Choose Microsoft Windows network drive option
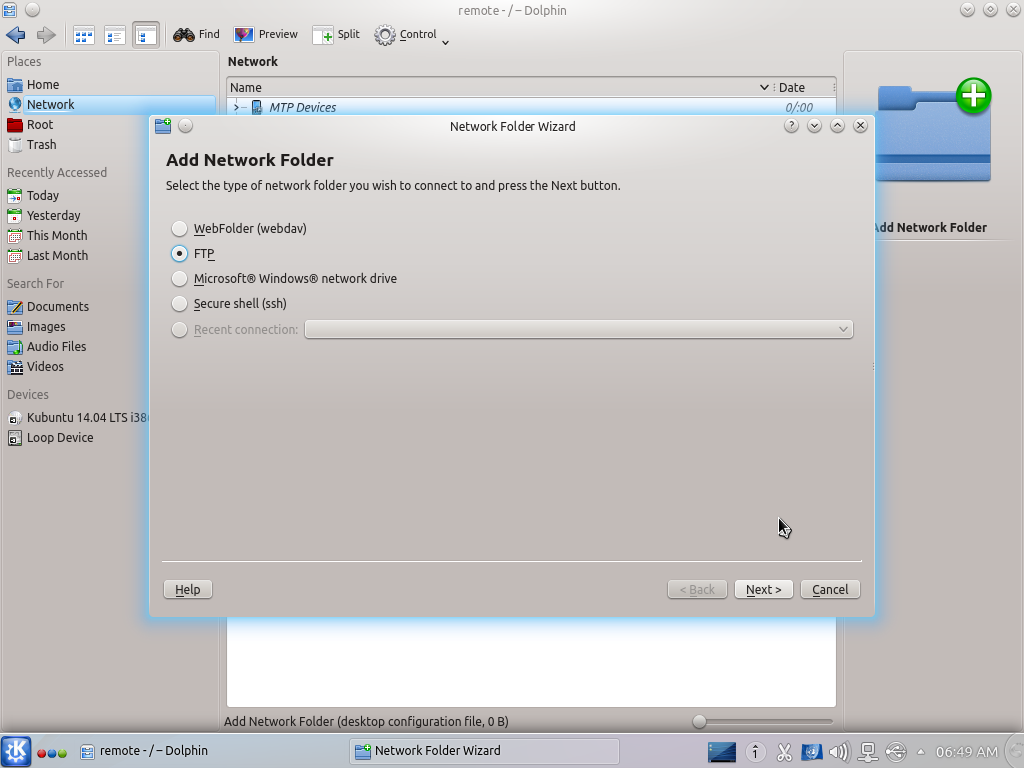This screenshot has width=1024, height=768. coord(284,279)
